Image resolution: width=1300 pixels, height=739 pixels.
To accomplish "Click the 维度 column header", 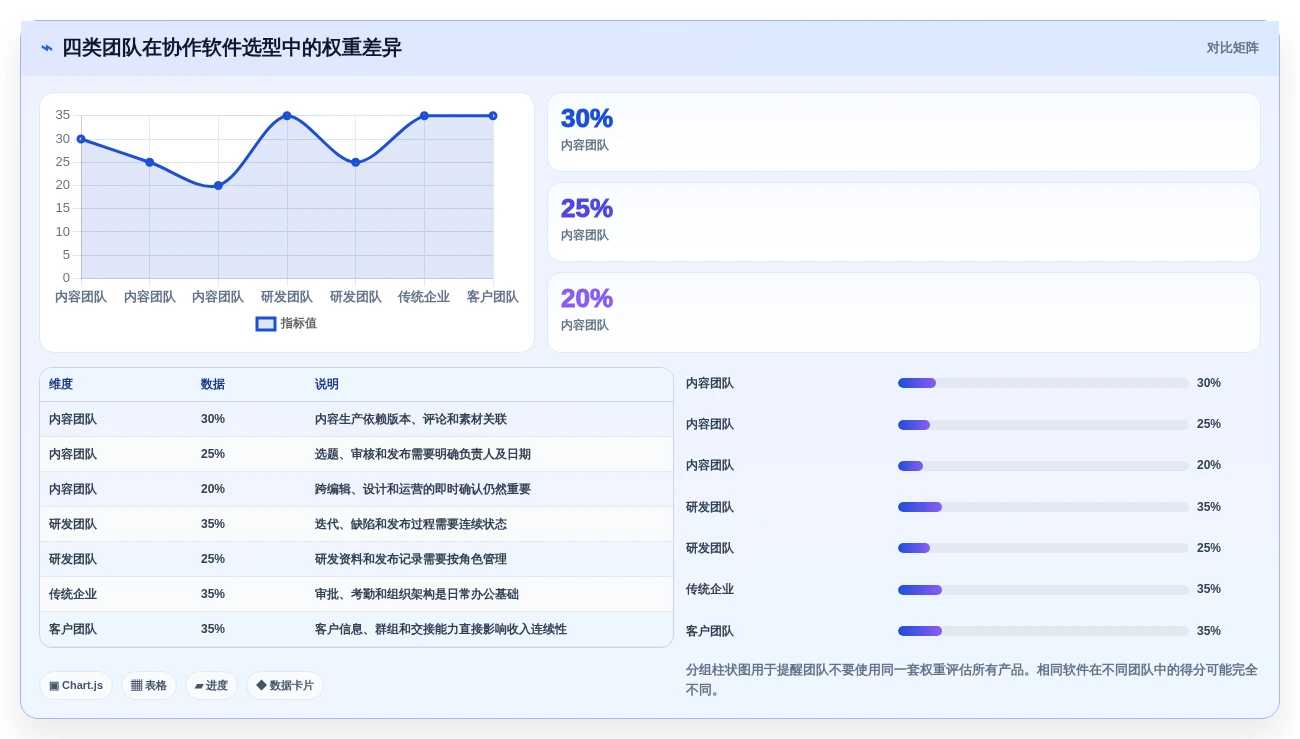I will coord(61,384).
